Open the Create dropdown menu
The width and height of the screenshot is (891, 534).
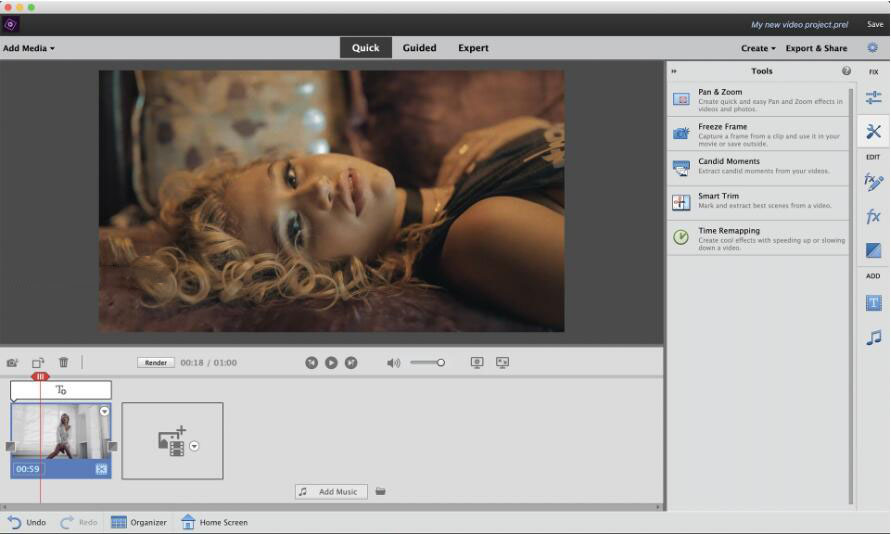tap(758, 48)
